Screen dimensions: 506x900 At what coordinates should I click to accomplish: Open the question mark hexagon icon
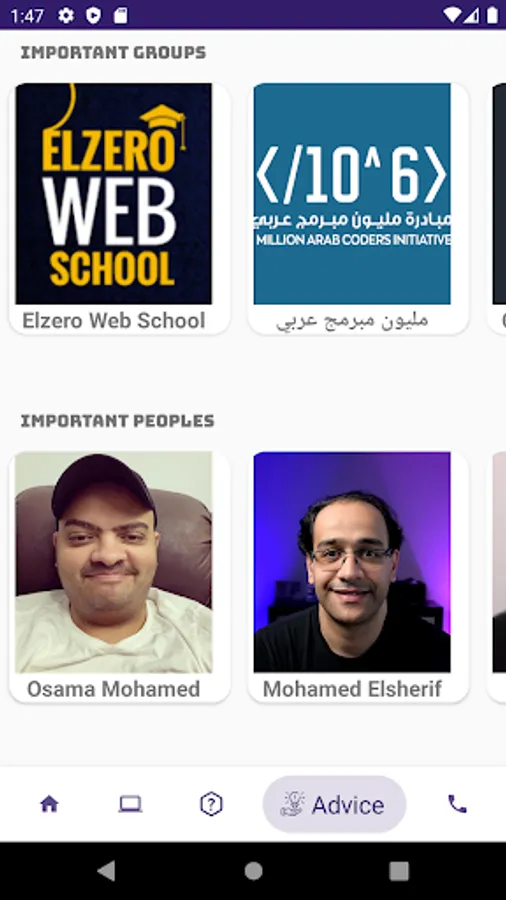211,804
